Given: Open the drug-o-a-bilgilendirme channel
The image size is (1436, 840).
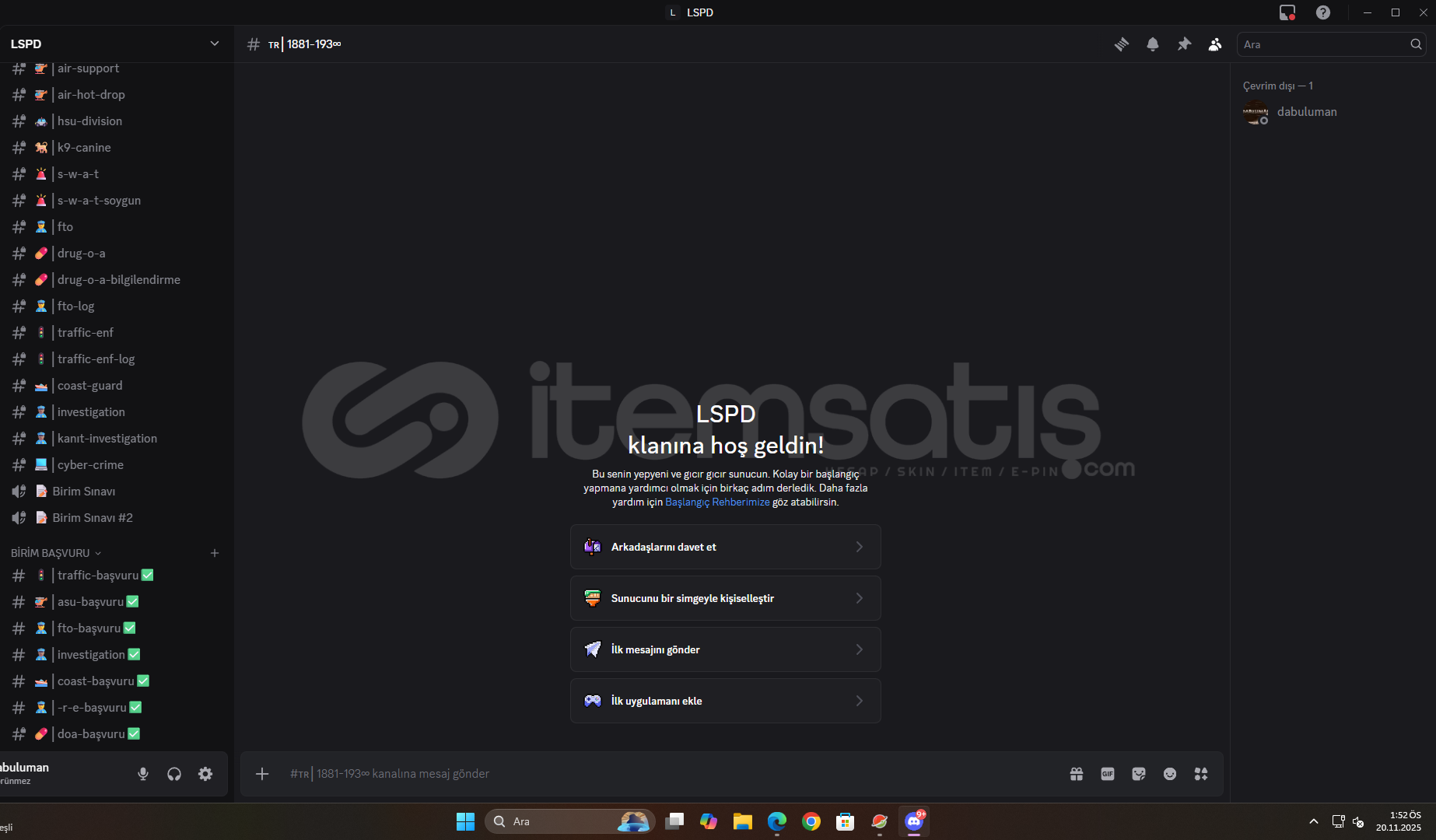Looking at the screenshot, I should click(x=117, y=280).
